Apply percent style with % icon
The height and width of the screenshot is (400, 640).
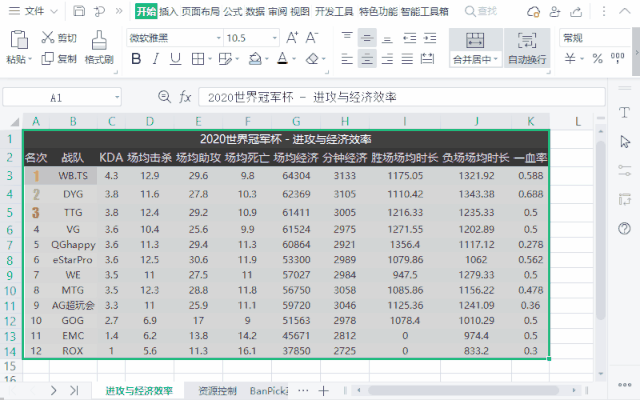(x=598, y=59)
